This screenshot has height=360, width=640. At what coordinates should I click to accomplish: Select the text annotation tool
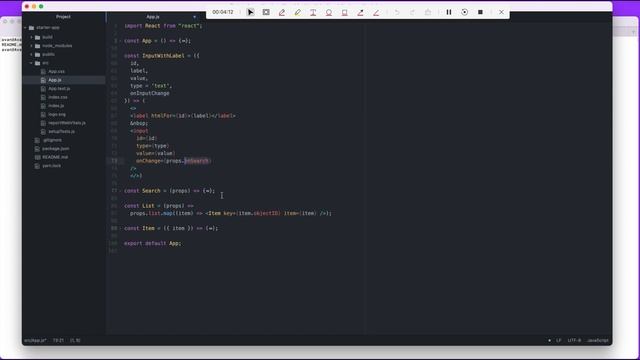pos(313,13)
